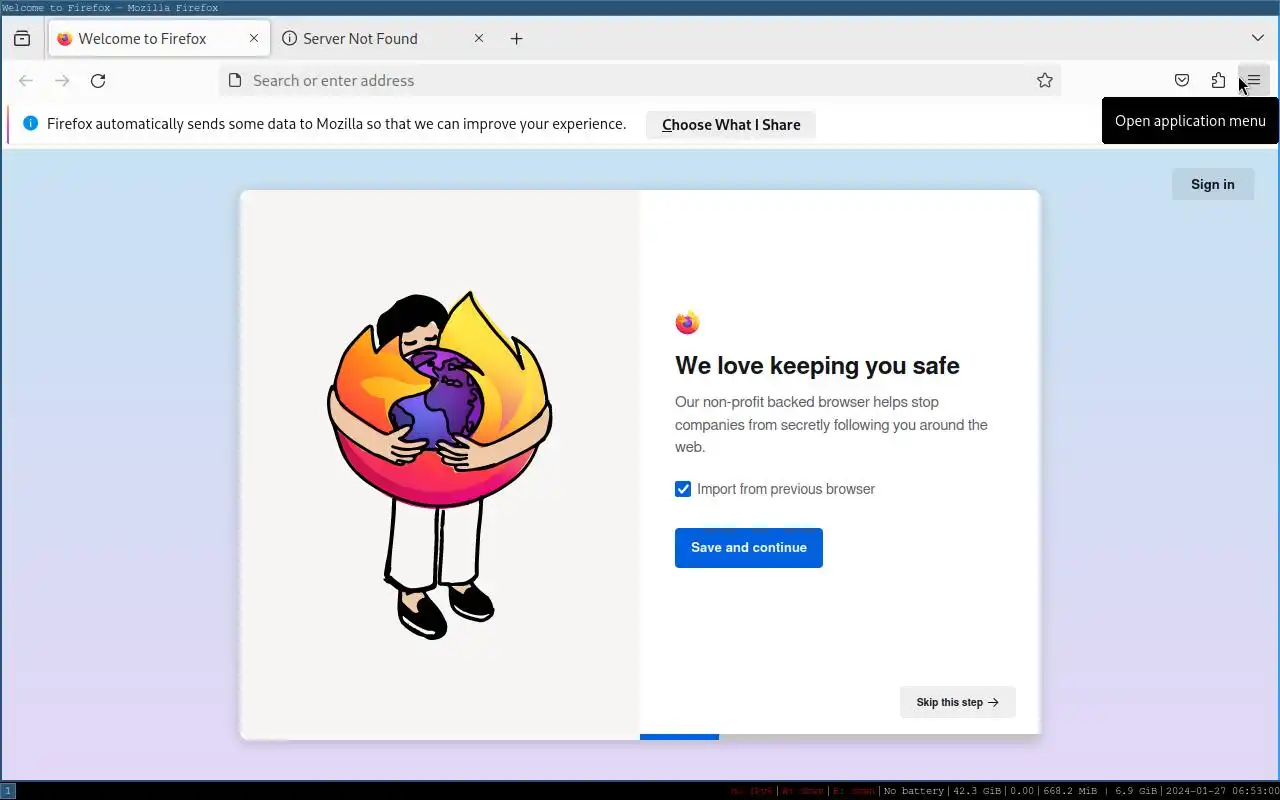Close the Welcome to Firefox tab
Viewport: 1280px width, 800px height.
tap(254, 38)
